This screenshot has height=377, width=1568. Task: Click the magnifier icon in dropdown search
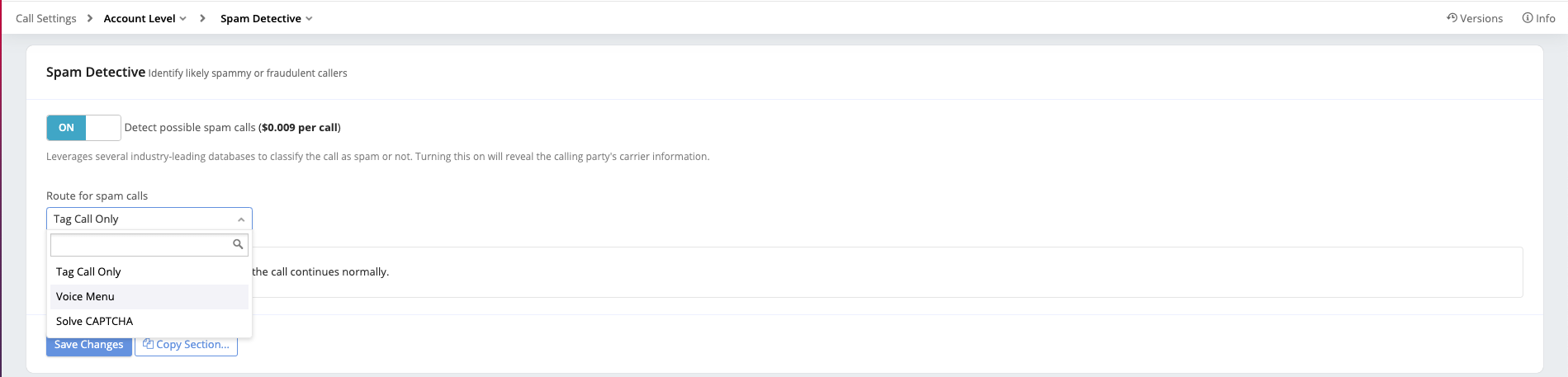tap(238, 244)
